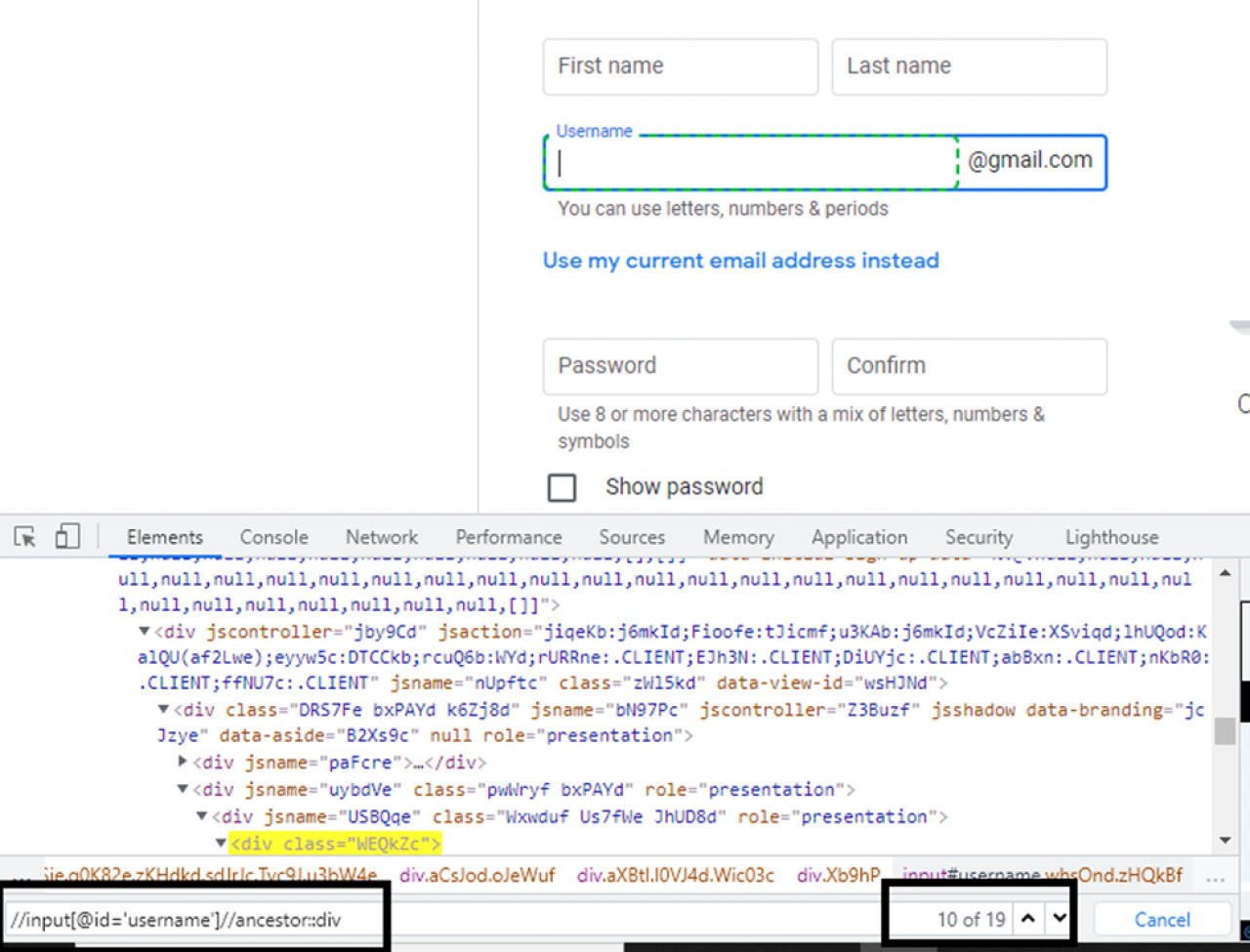Expand the div with jsname paFcre
The height and width of the screenshot is (952, 1250).
183,762
